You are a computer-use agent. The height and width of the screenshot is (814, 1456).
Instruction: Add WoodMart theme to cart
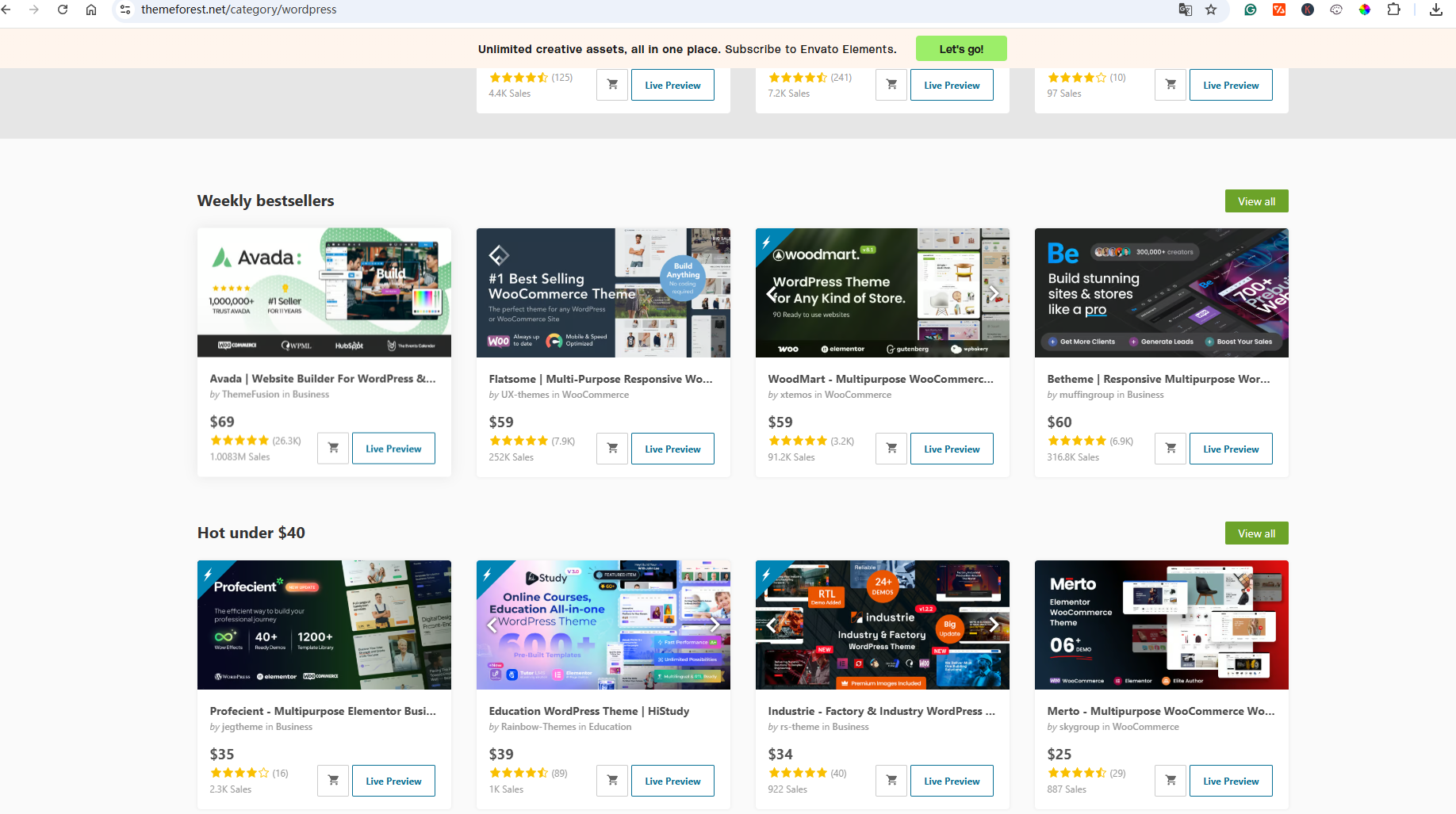click(891, 449)
